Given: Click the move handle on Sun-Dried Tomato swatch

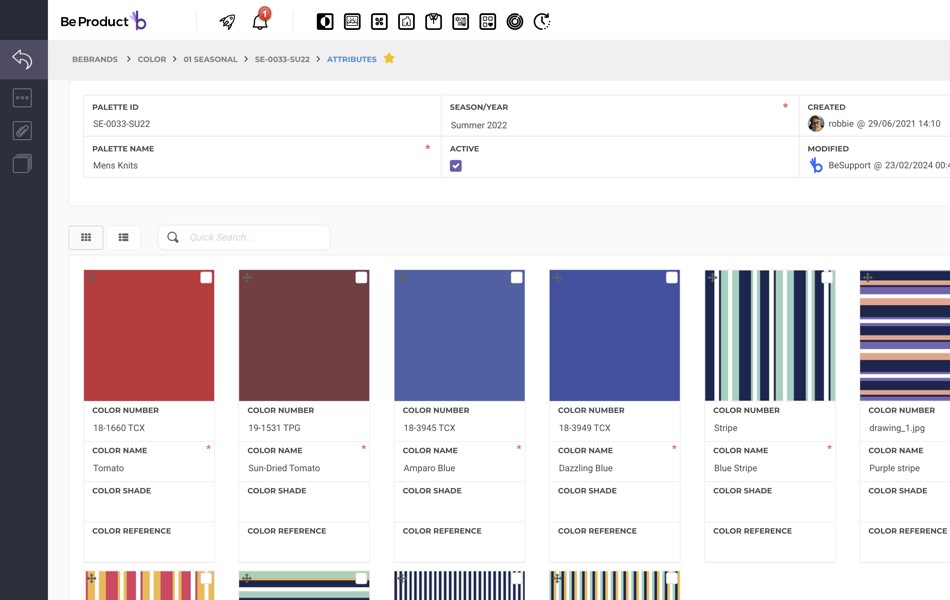Looking at the screenshot, I should (247, 278).
